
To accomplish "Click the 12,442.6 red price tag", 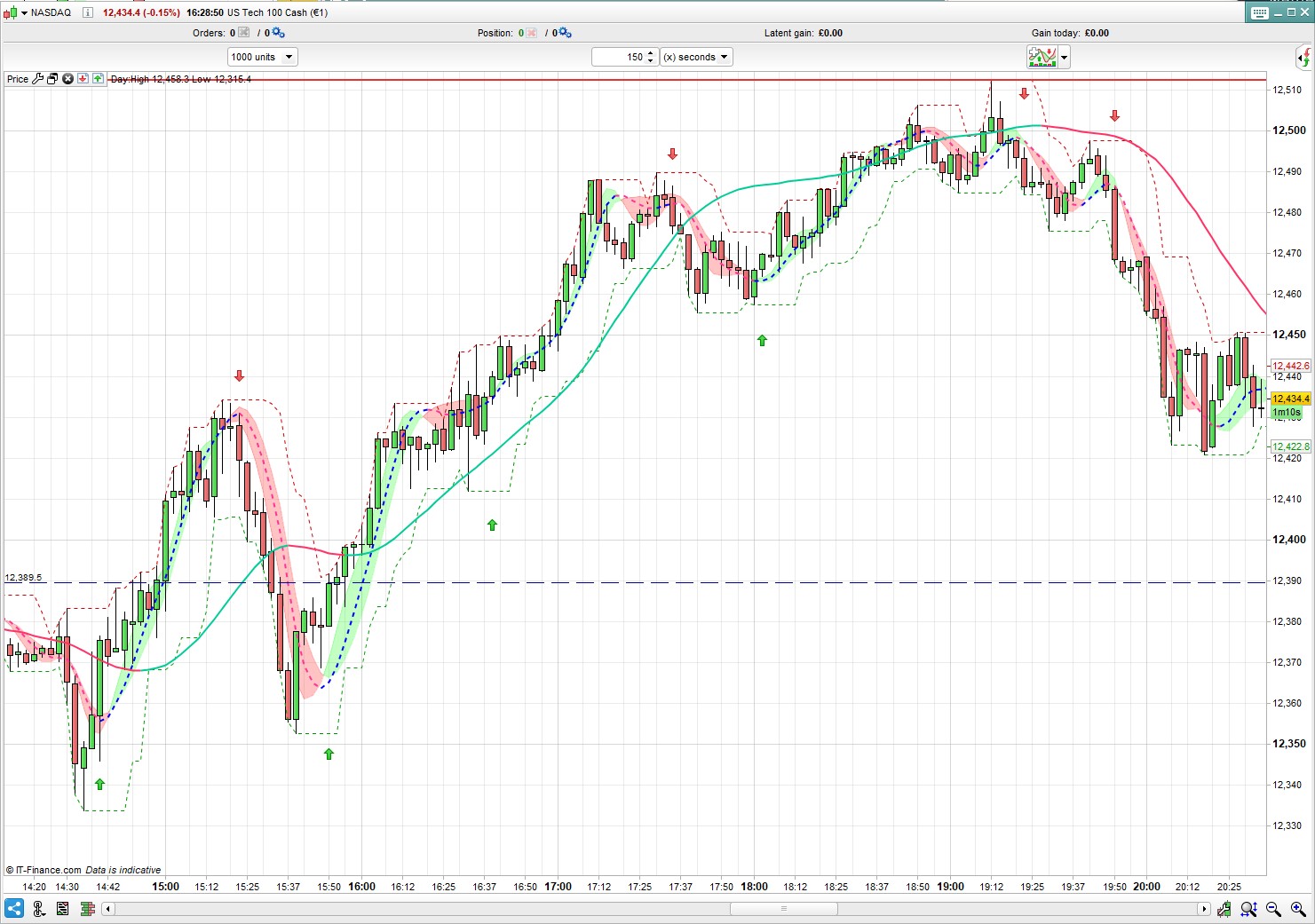I will coord(1291,366).
